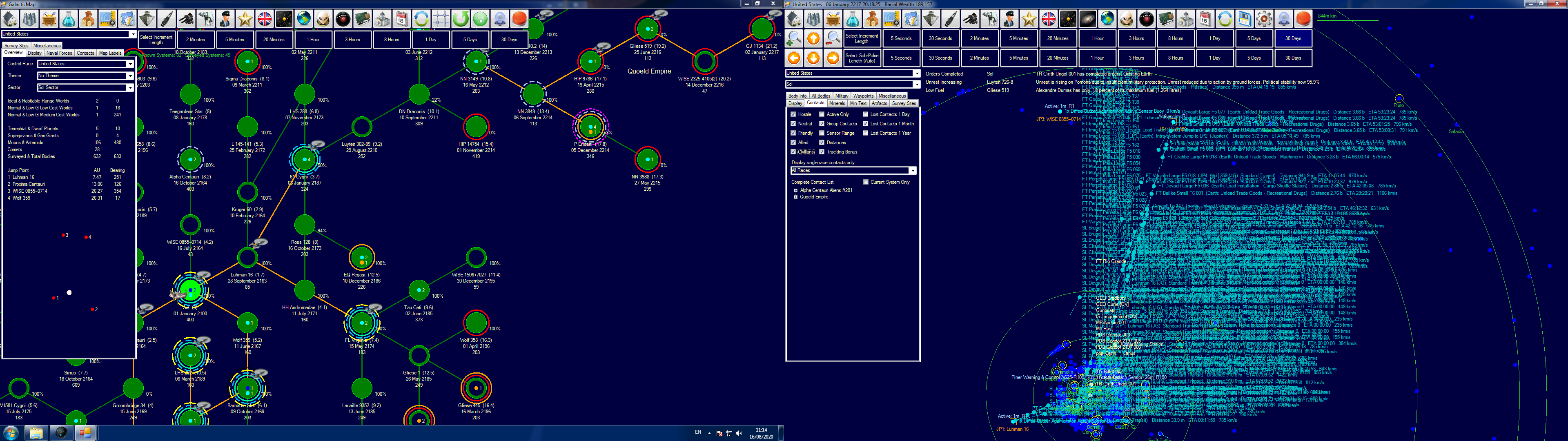Click the crystal ball icon in United States window
The height and width of the screenshot is (441, 1568).
1284,19
